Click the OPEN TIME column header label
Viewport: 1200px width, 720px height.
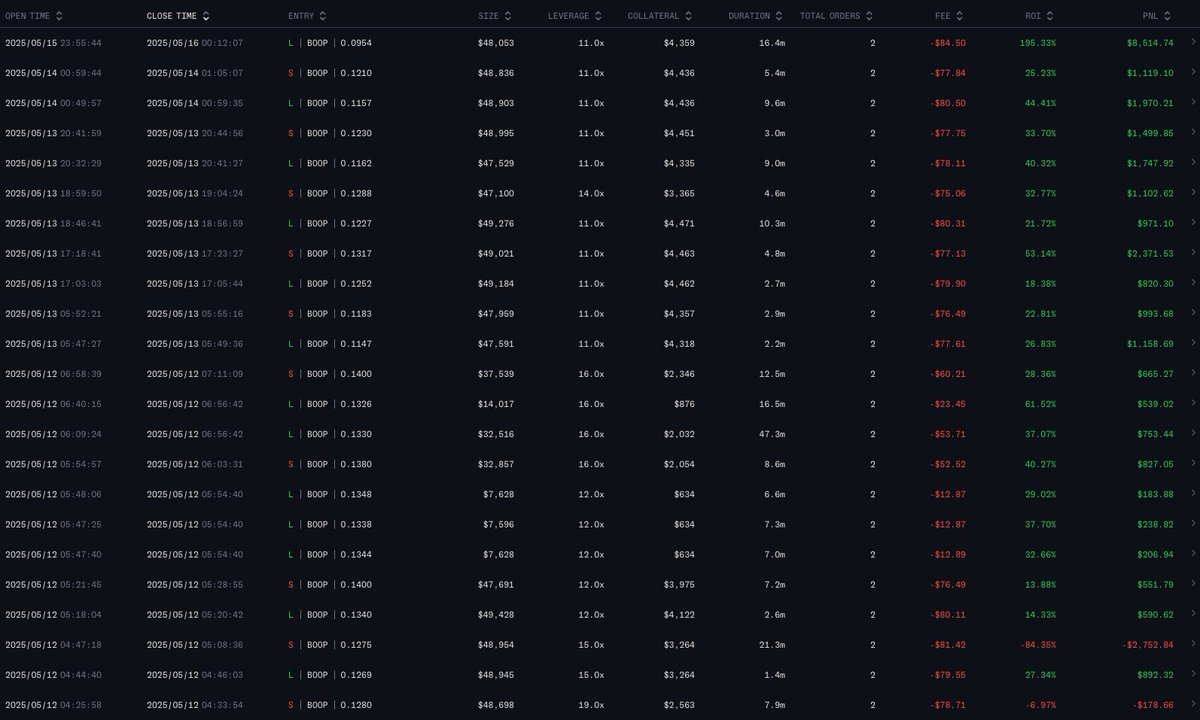(28, 16)
